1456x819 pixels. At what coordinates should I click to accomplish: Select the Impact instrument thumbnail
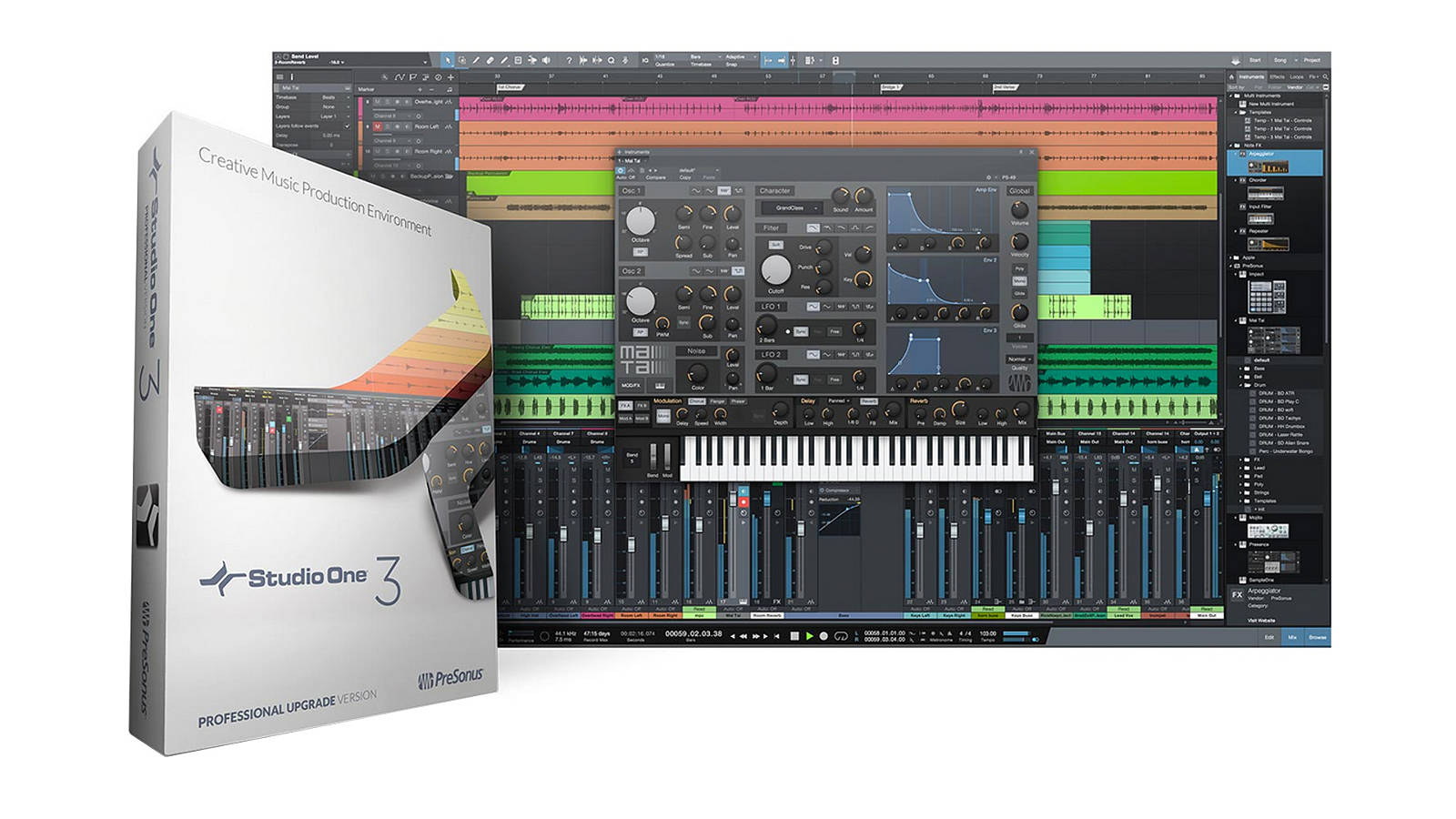(x=1267, y=297)
